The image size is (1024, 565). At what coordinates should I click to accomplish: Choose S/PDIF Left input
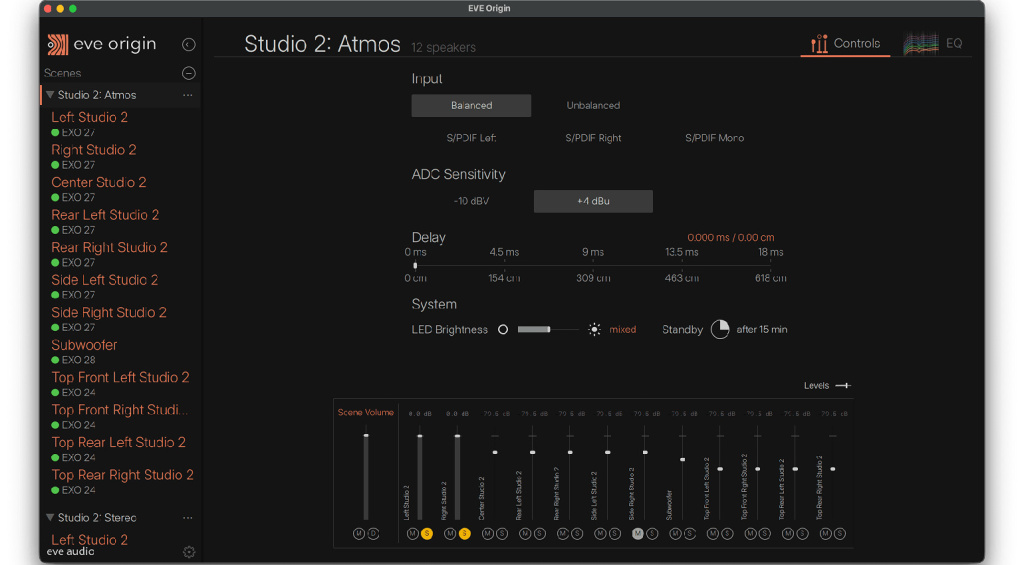[471, 138]
